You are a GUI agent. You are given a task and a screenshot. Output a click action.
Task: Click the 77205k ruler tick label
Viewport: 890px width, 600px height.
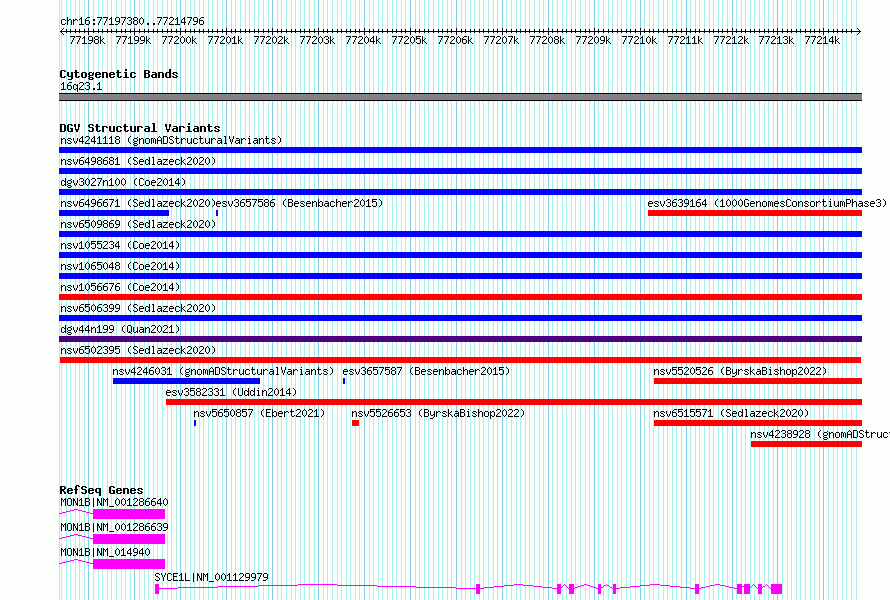409,40
